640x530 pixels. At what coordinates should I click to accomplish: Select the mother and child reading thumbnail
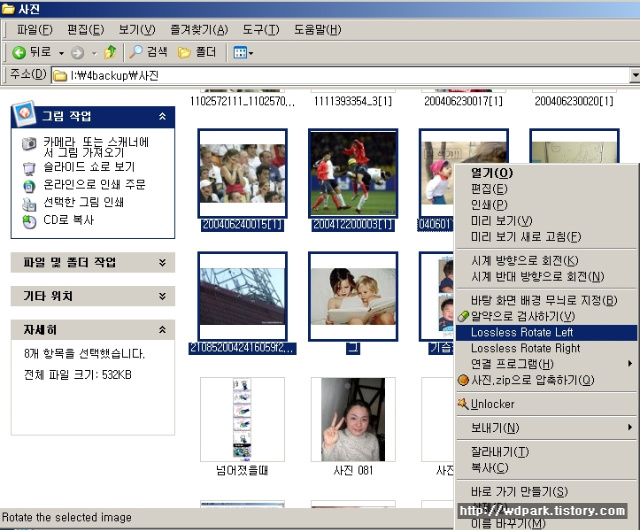point(353,296)
